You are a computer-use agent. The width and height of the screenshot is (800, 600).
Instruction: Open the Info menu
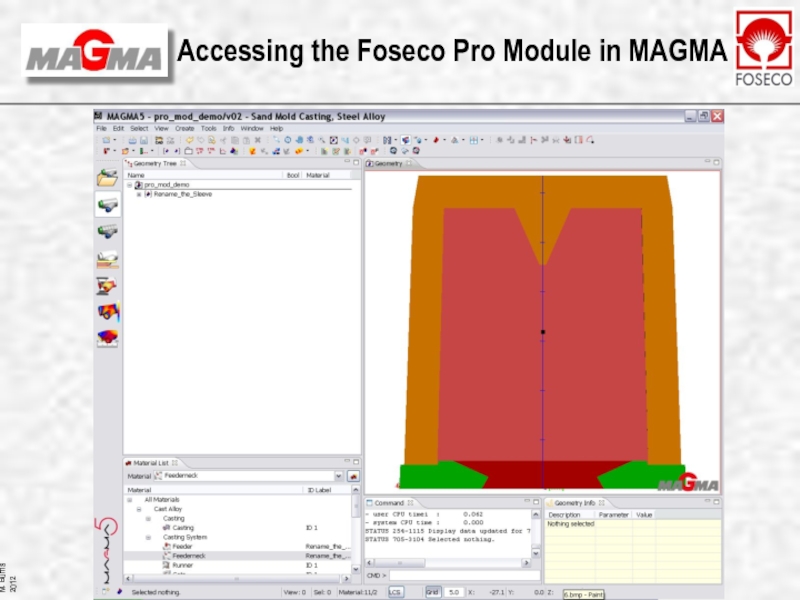coord(229,129)
